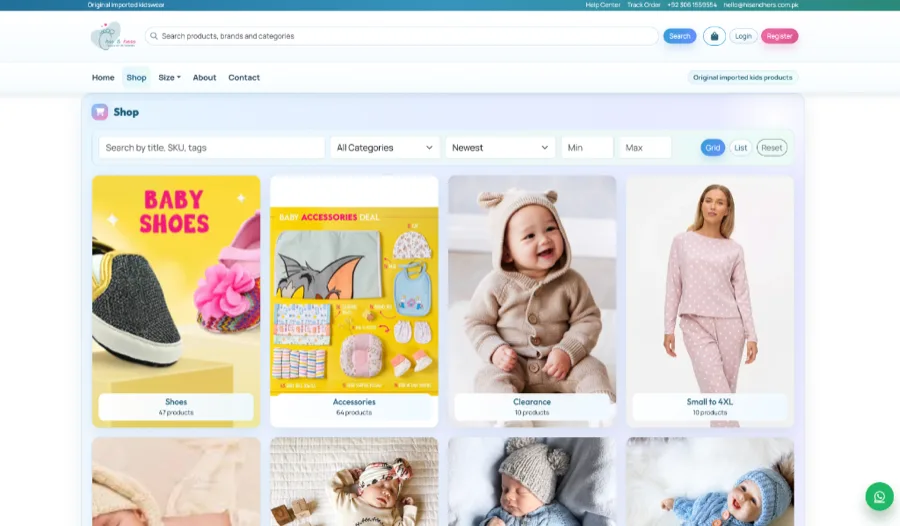
Task: Open the Small to 4XL category card
Action: tap(710, 301)
